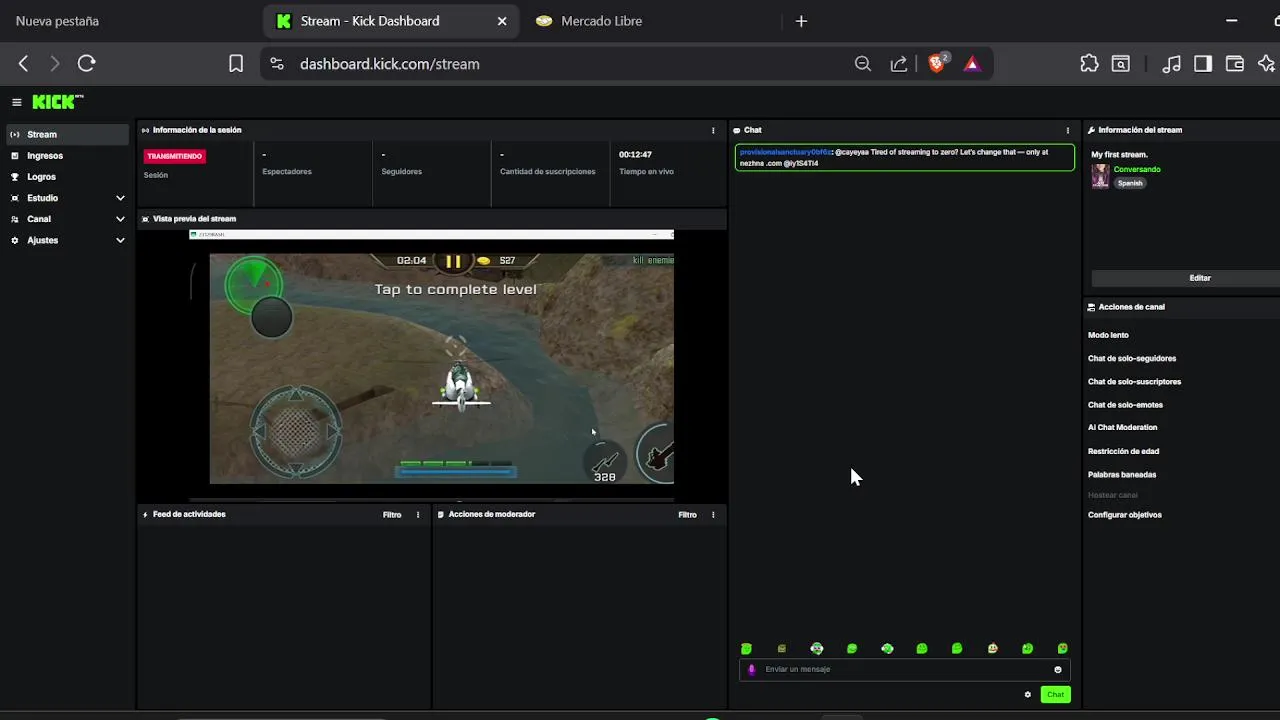Click Chat de solo-emotes channel action
Image resolution: width=1280 pixels, height=720 pixels.
1125,405
